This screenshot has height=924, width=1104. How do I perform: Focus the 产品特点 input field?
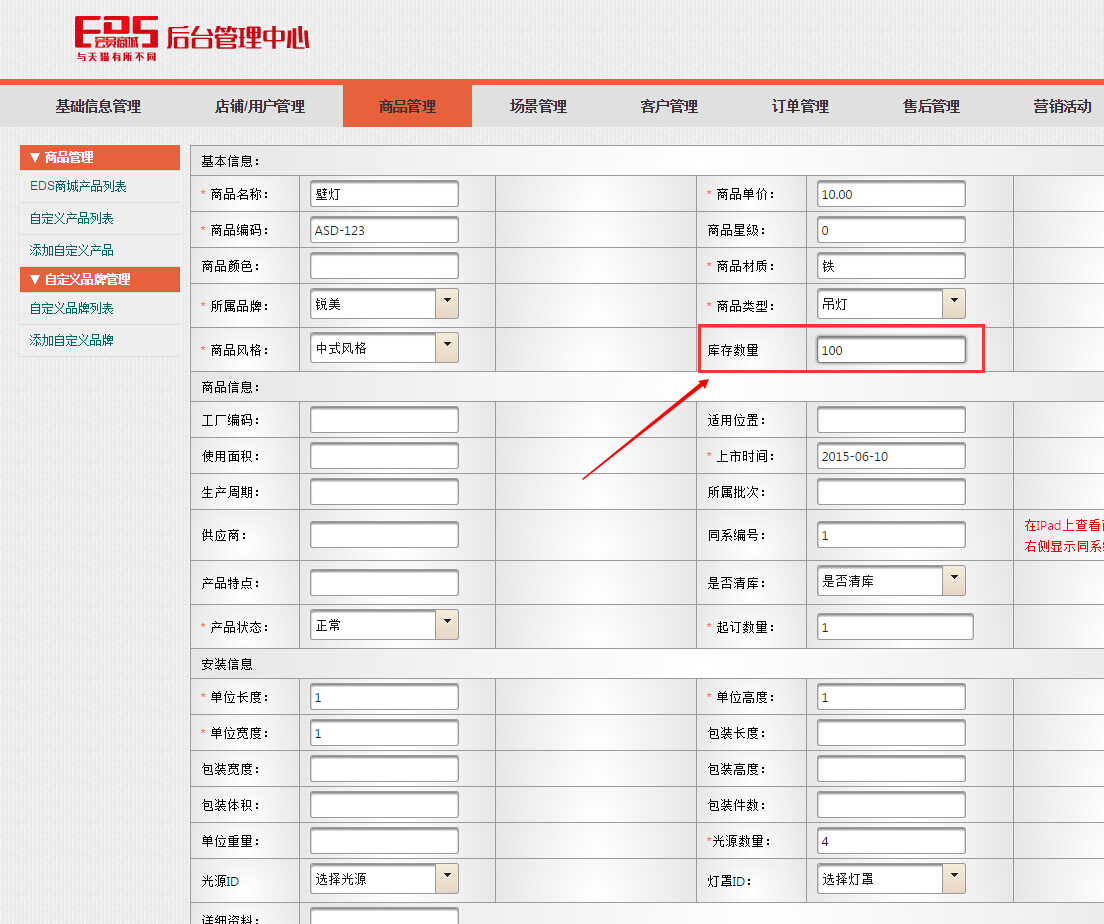coord(384,582)
